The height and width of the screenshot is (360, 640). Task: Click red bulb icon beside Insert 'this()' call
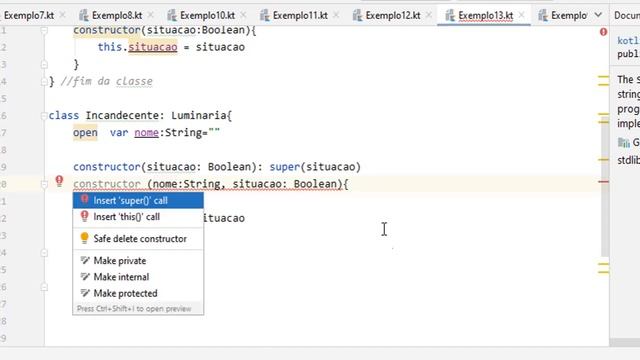click(x=84, y=216)
